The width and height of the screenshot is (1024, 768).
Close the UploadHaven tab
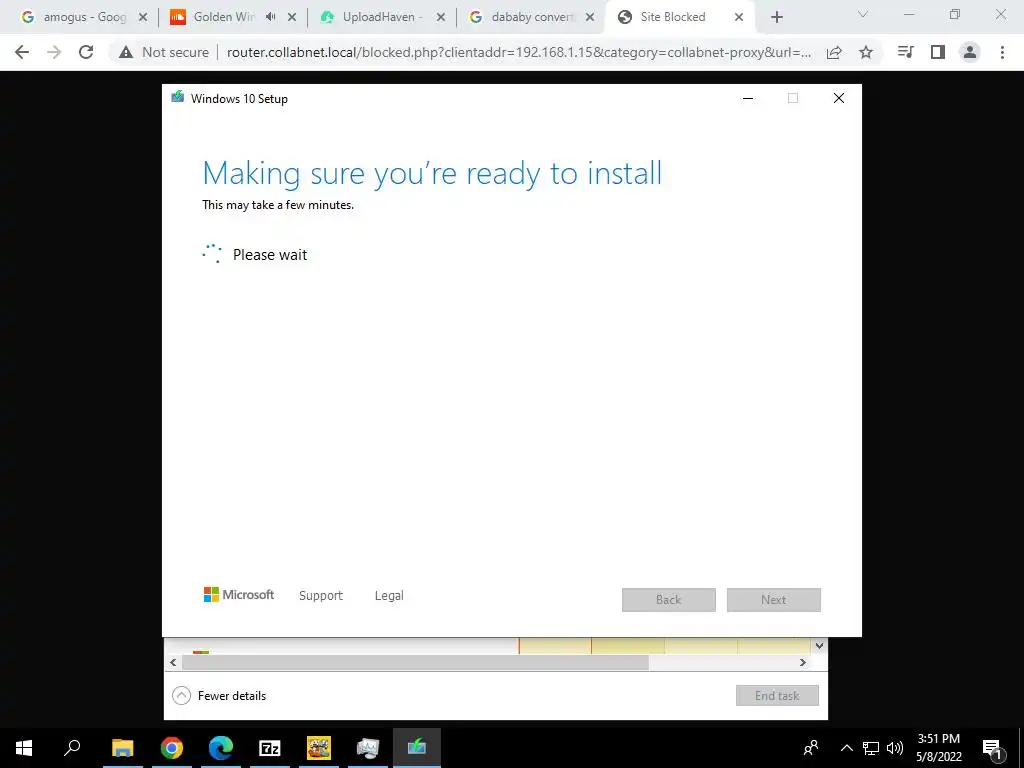point(441,18)
